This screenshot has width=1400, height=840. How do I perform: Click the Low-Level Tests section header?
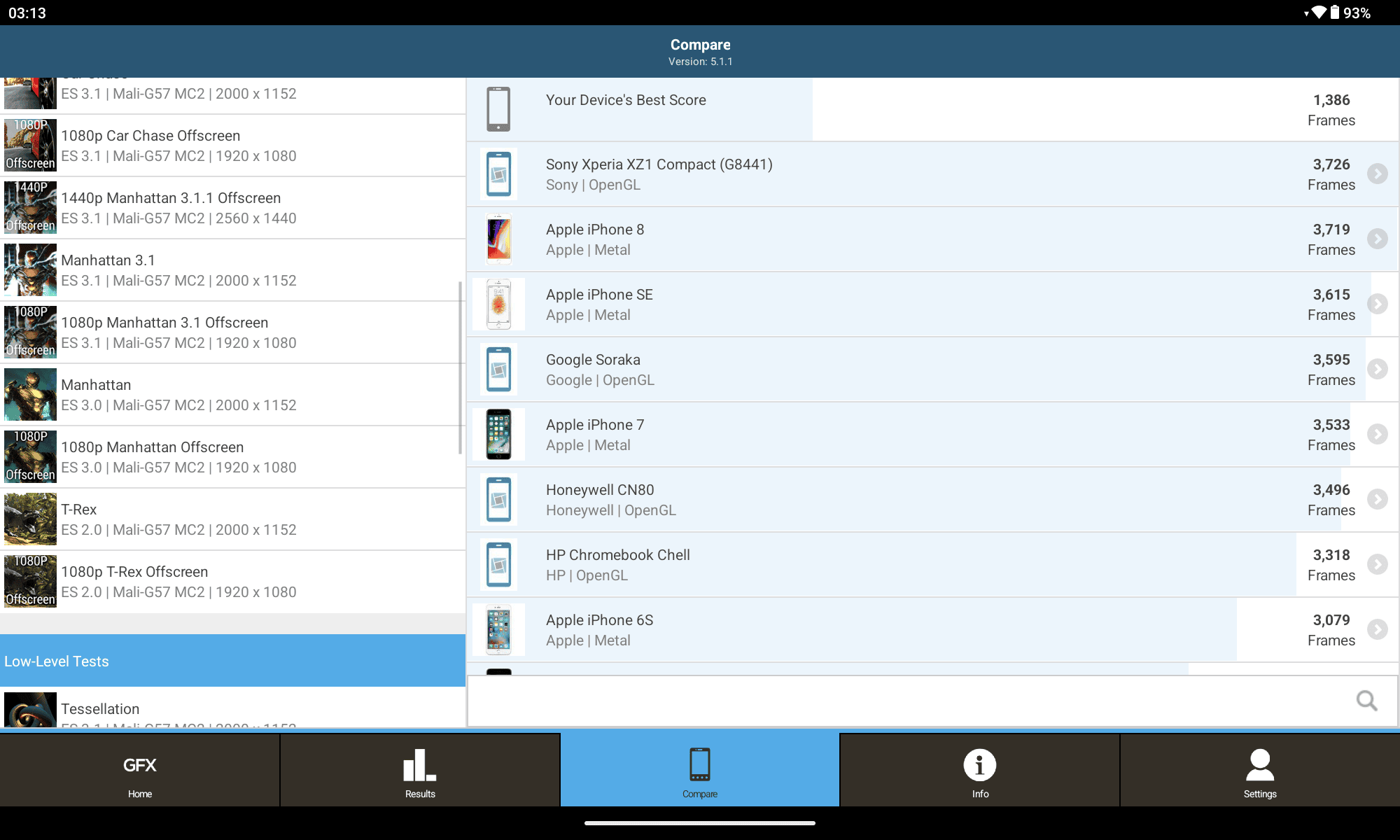[232, 661]
